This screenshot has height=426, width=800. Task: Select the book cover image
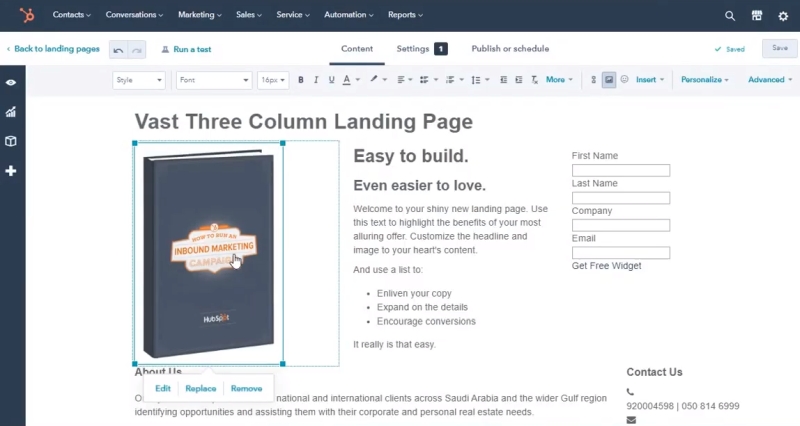click(209, 254)
